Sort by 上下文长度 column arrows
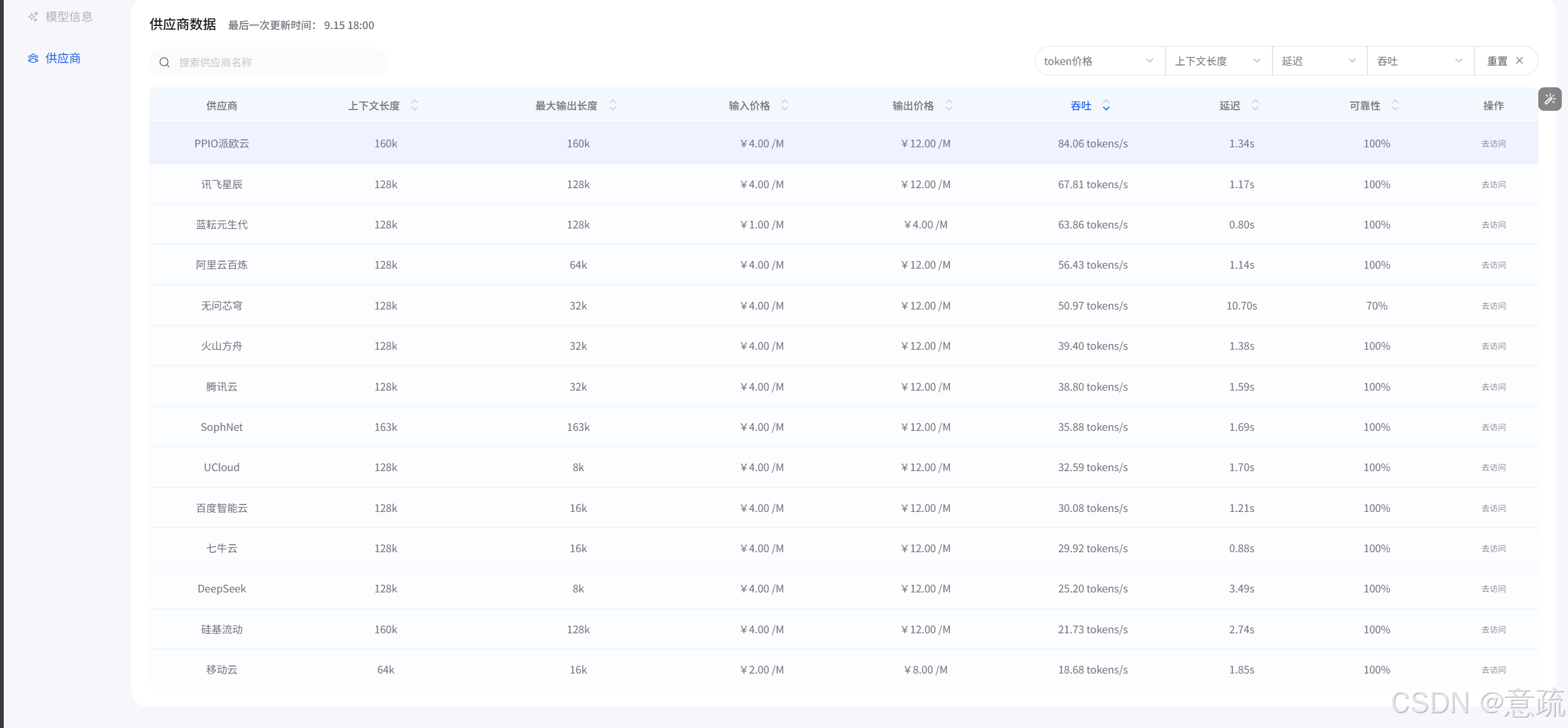Screen dimensions: 1568x728 pyautogui.click(x=414, y=105)
